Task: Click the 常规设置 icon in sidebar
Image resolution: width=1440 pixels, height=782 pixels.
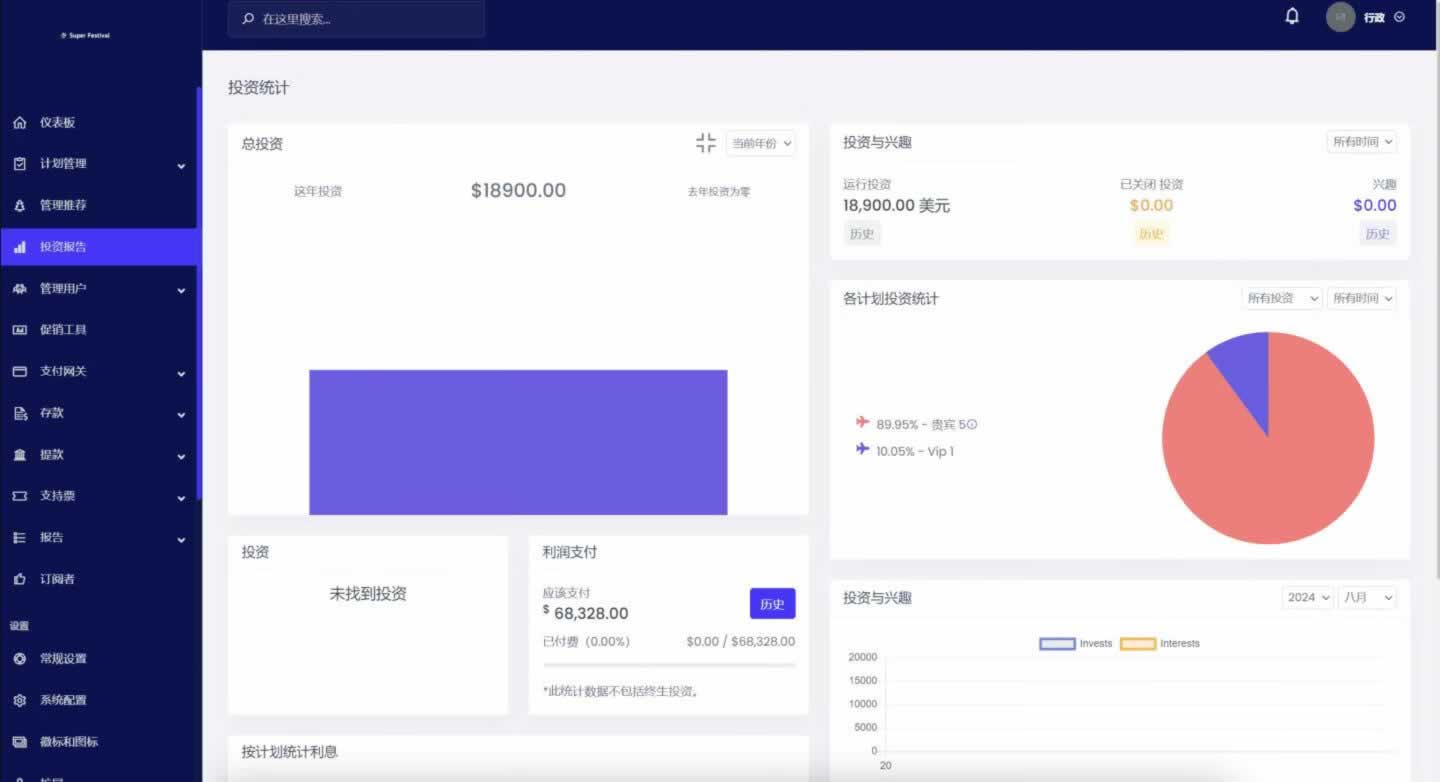Action: (19, 659)
